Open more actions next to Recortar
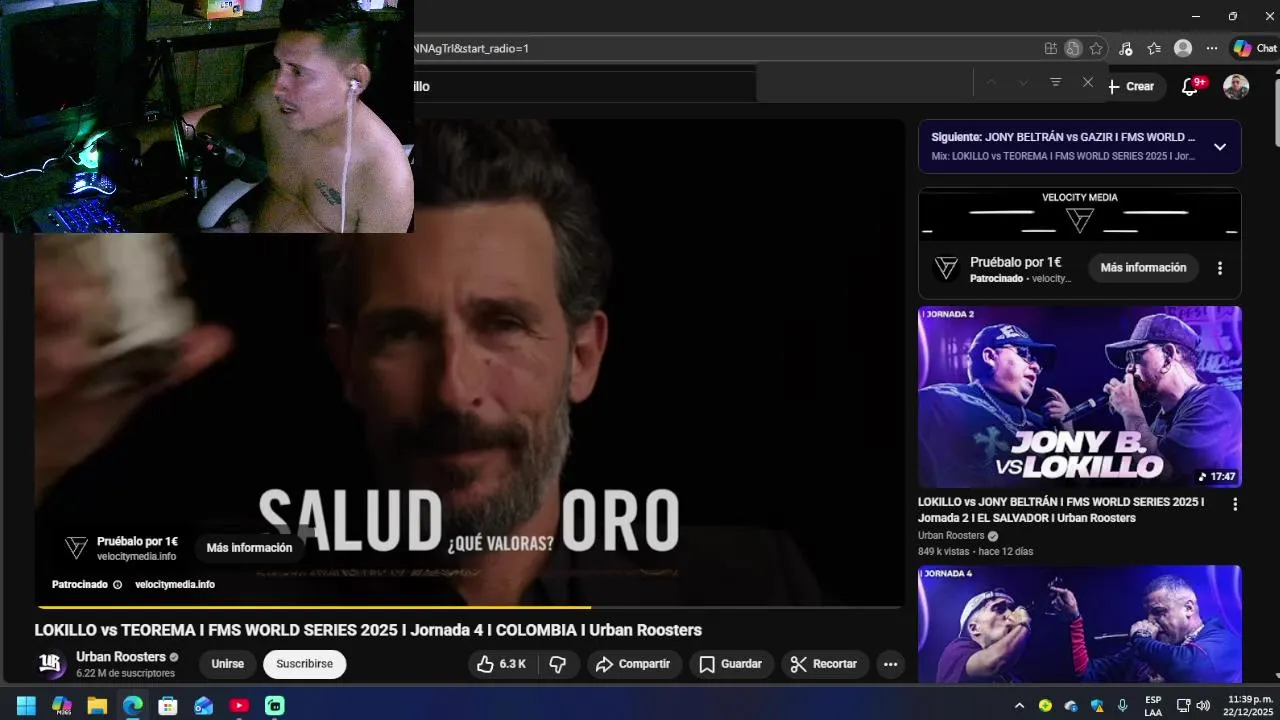This screenshot has width=1280, height=720. tap(890, 664)
